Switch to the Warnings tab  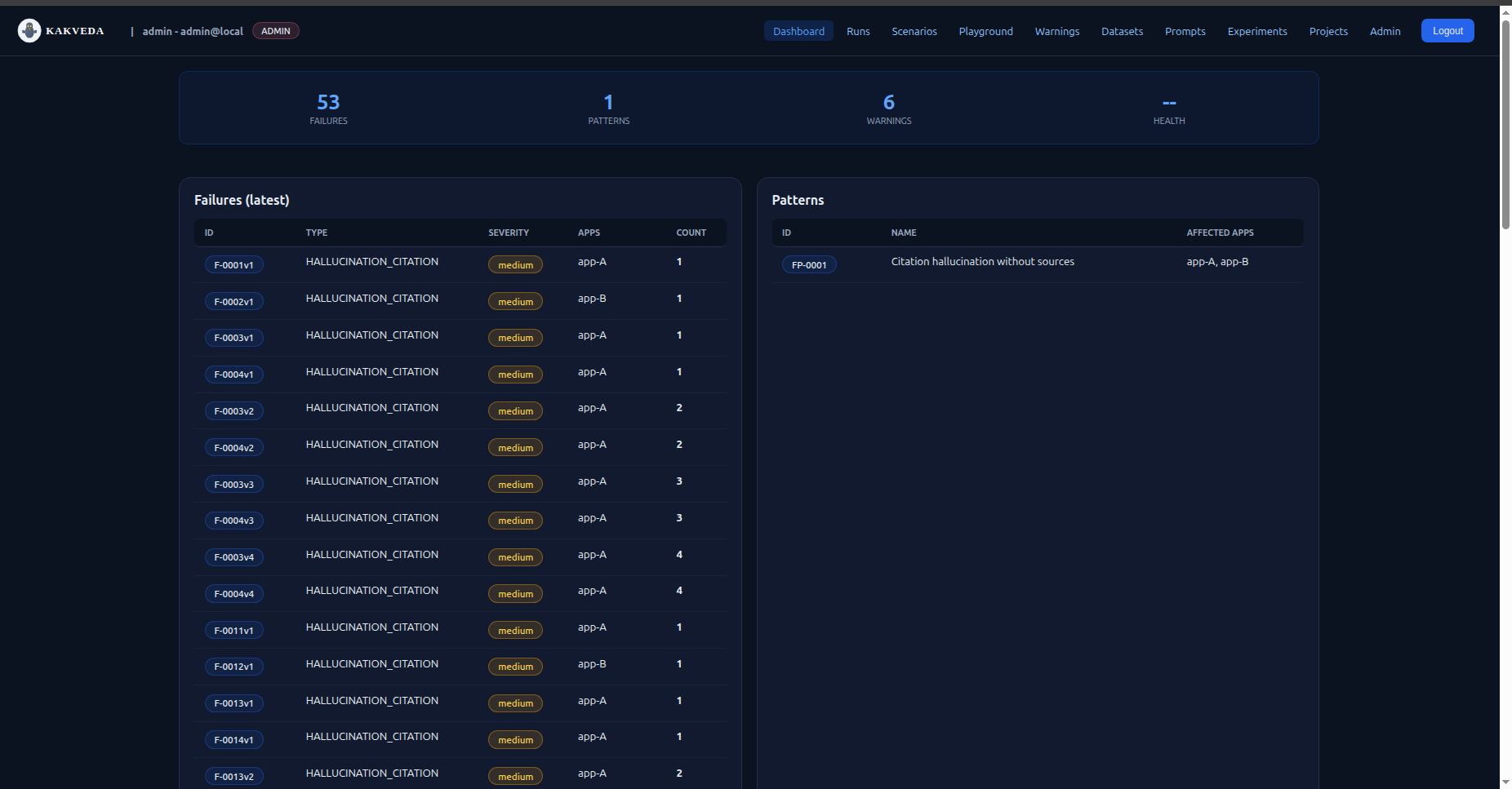(x=1056, y=31)
